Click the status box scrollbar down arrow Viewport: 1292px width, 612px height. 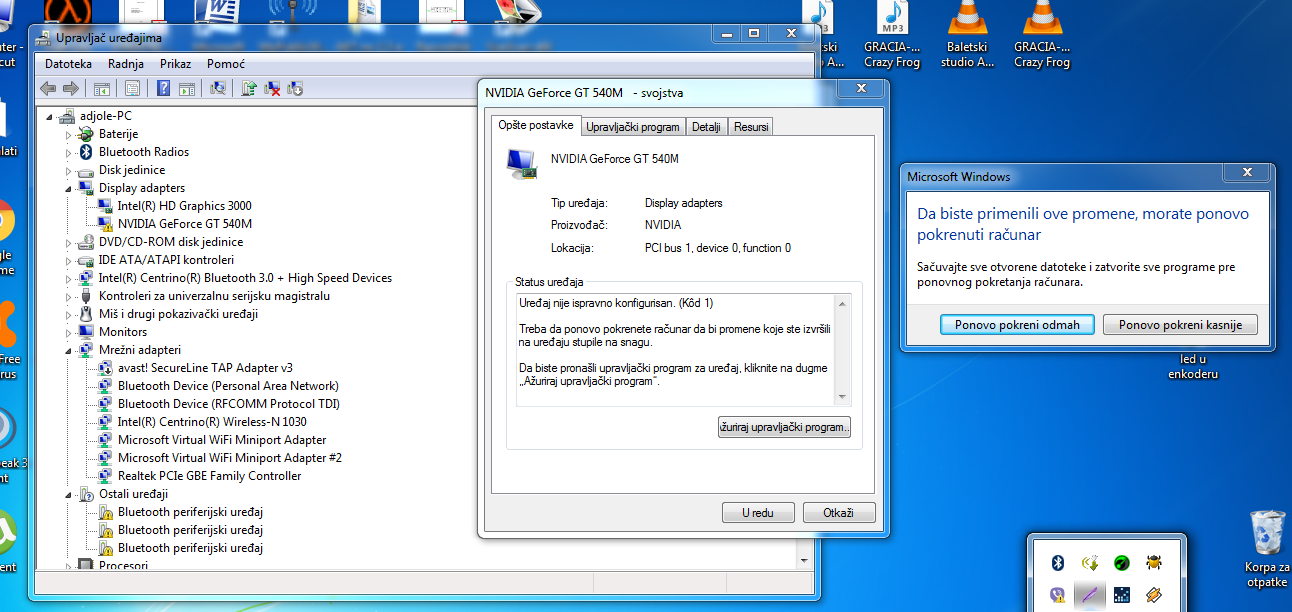tap(842, 397)
